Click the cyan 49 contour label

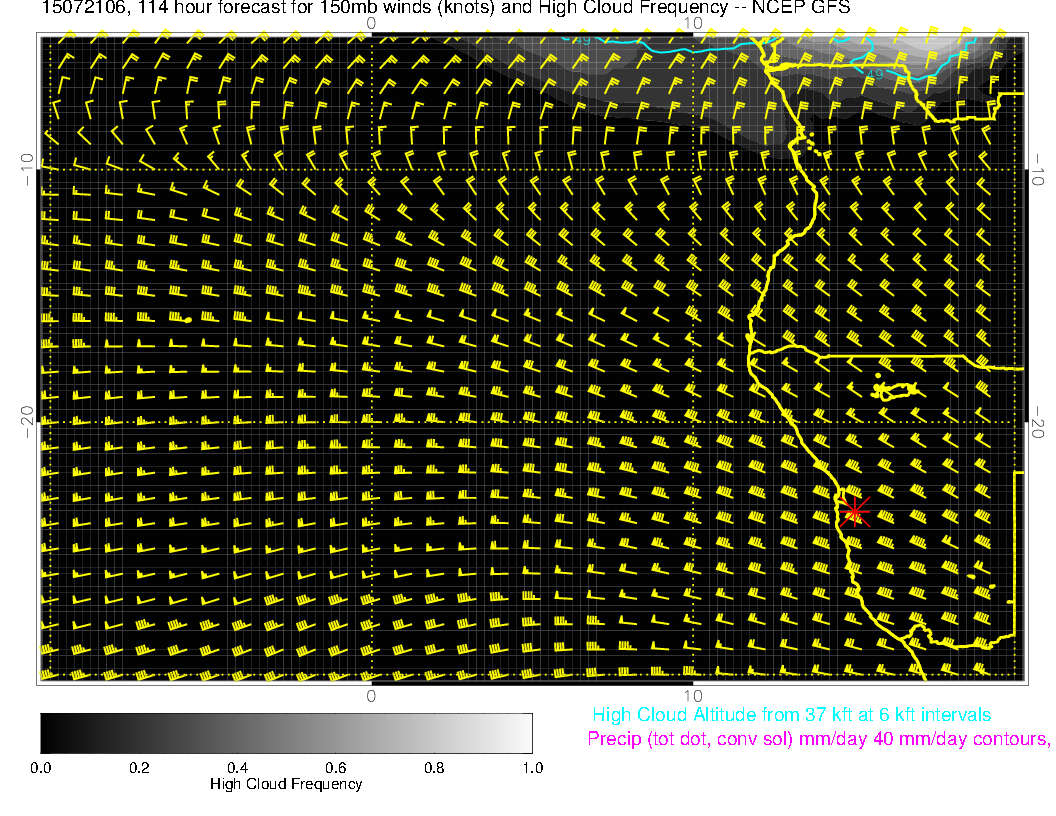pyautogui.click(x=873, y=73)
